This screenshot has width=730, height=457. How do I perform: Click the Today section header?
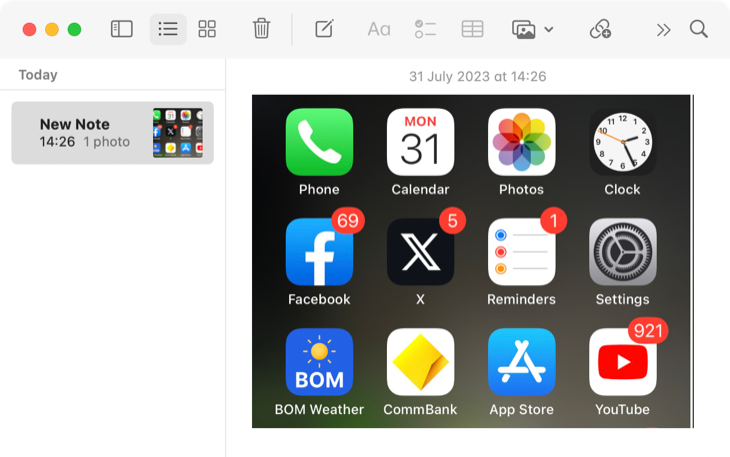(38, 75)
